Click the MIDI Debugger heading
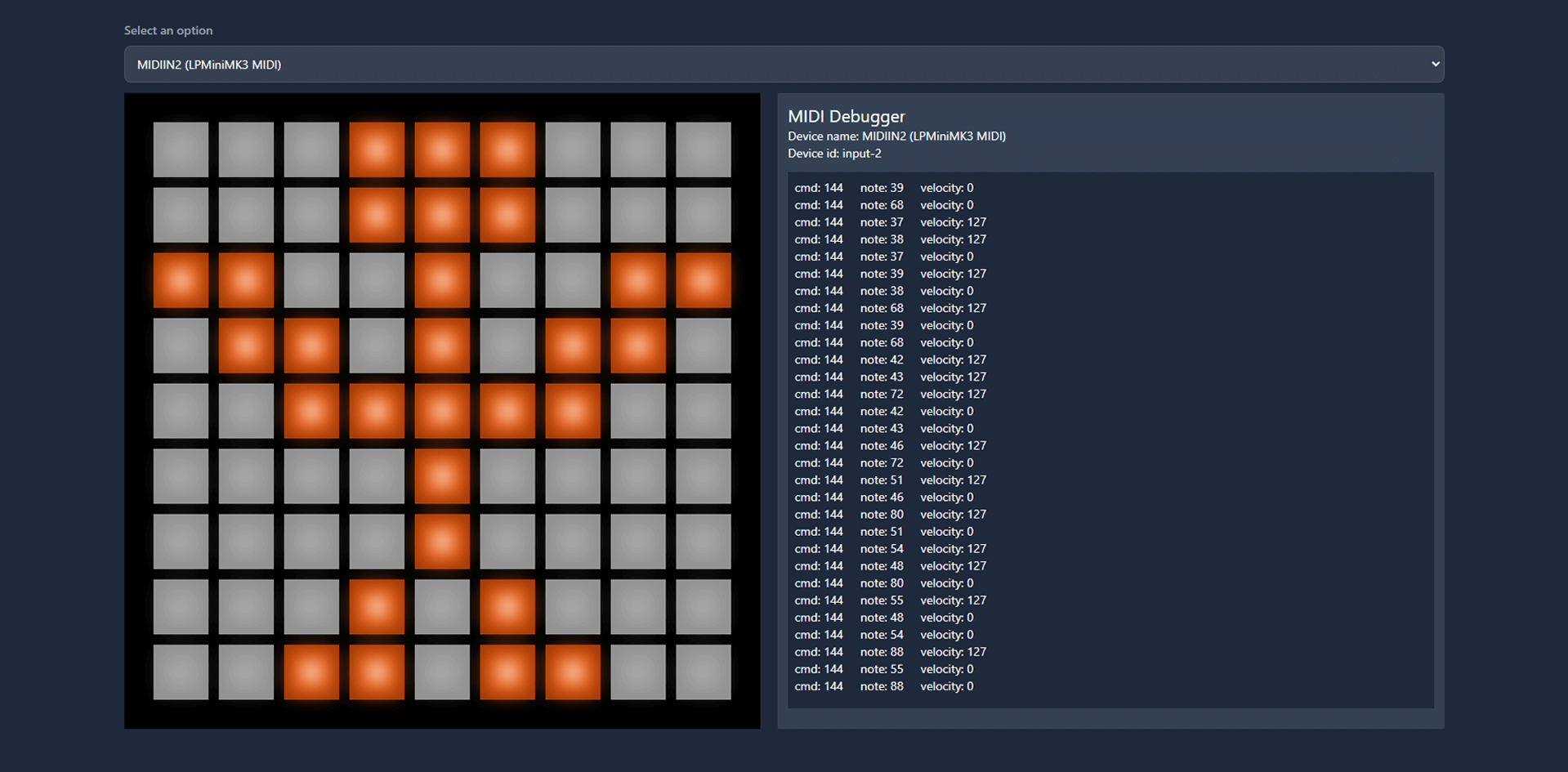Screen dimensions: 1568x772 tap(846, 116)
